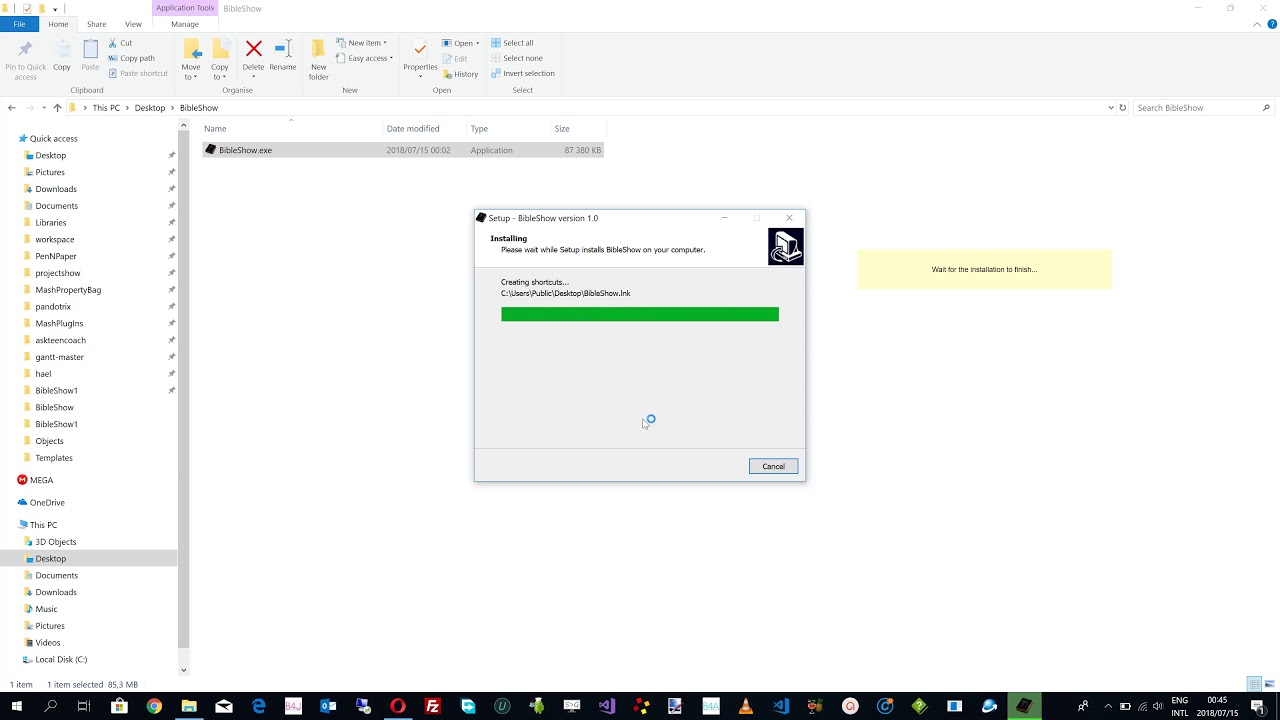The width and height of the screenshot is (1280, 720).
Task: Show hidden system tray icons chevron
Action: pos(1107,706)
